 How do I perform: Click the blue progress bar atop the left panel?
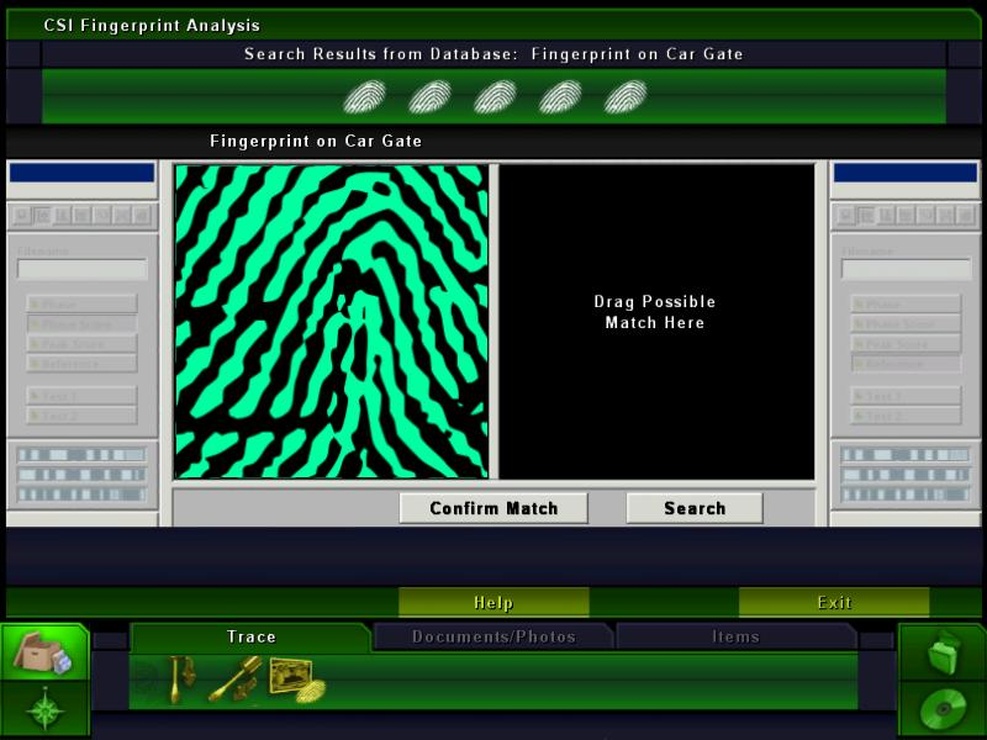pyautogui.click(x=80, y=172)
